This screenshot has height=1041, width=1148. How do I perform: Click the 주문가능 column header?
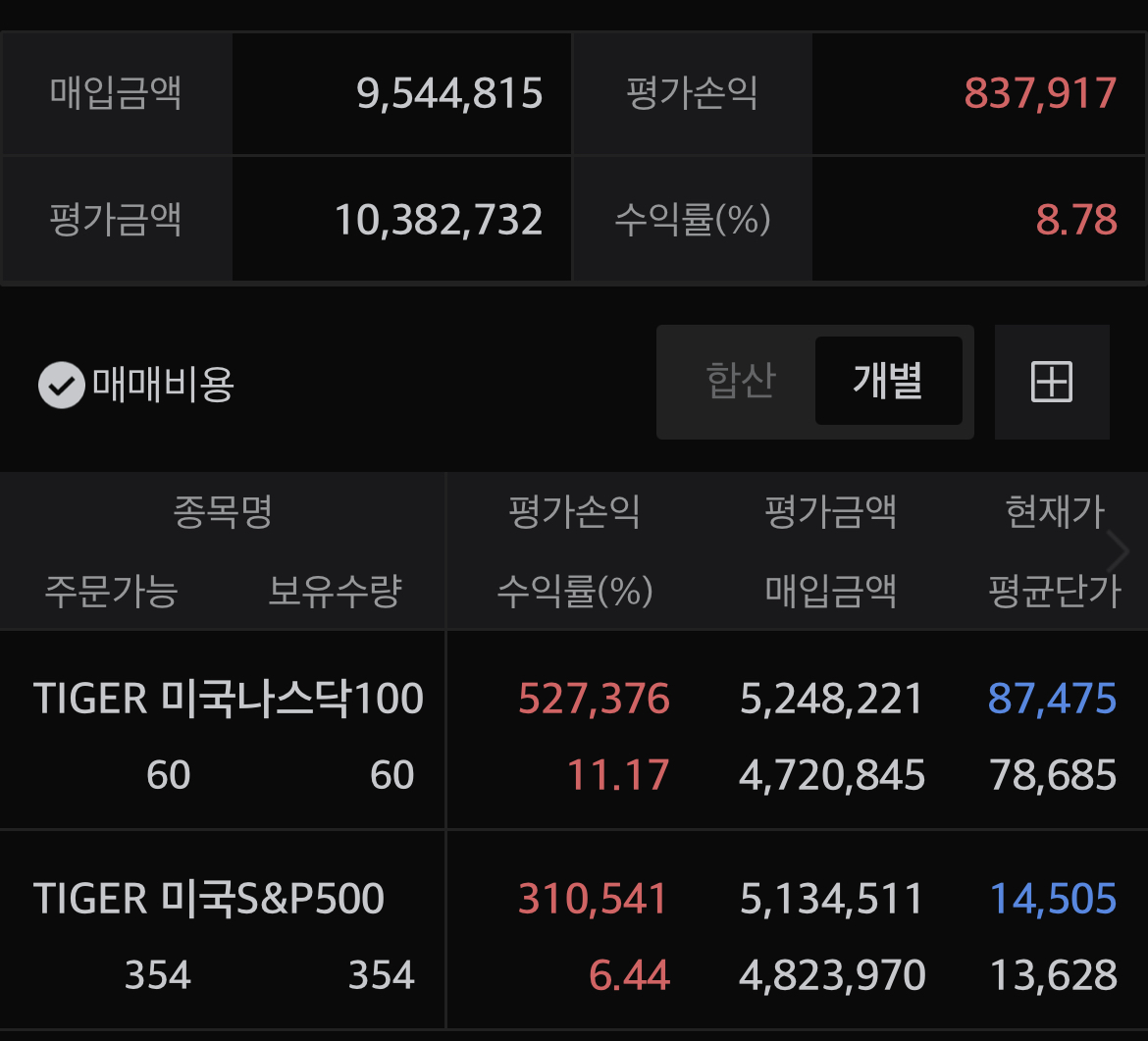pos(111,591)
